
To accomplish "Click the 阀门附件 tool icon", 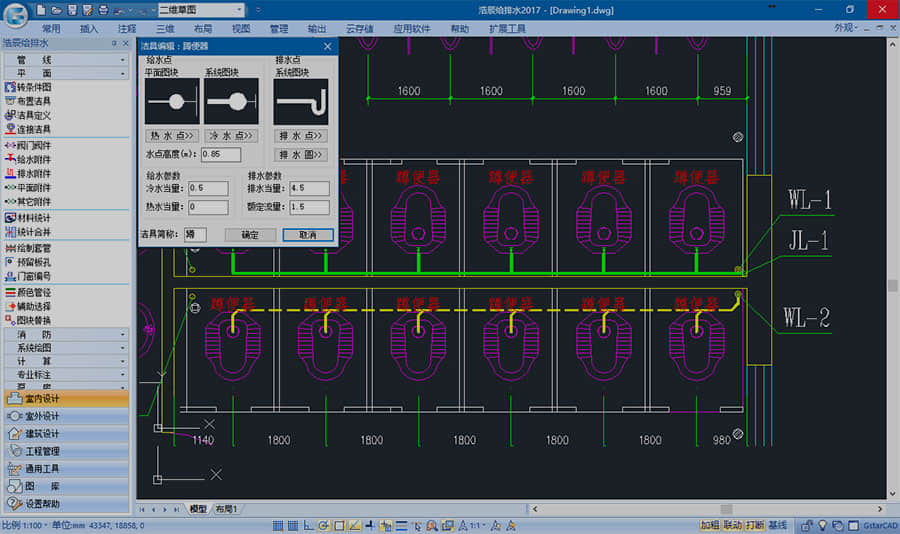I will point(10,145).
